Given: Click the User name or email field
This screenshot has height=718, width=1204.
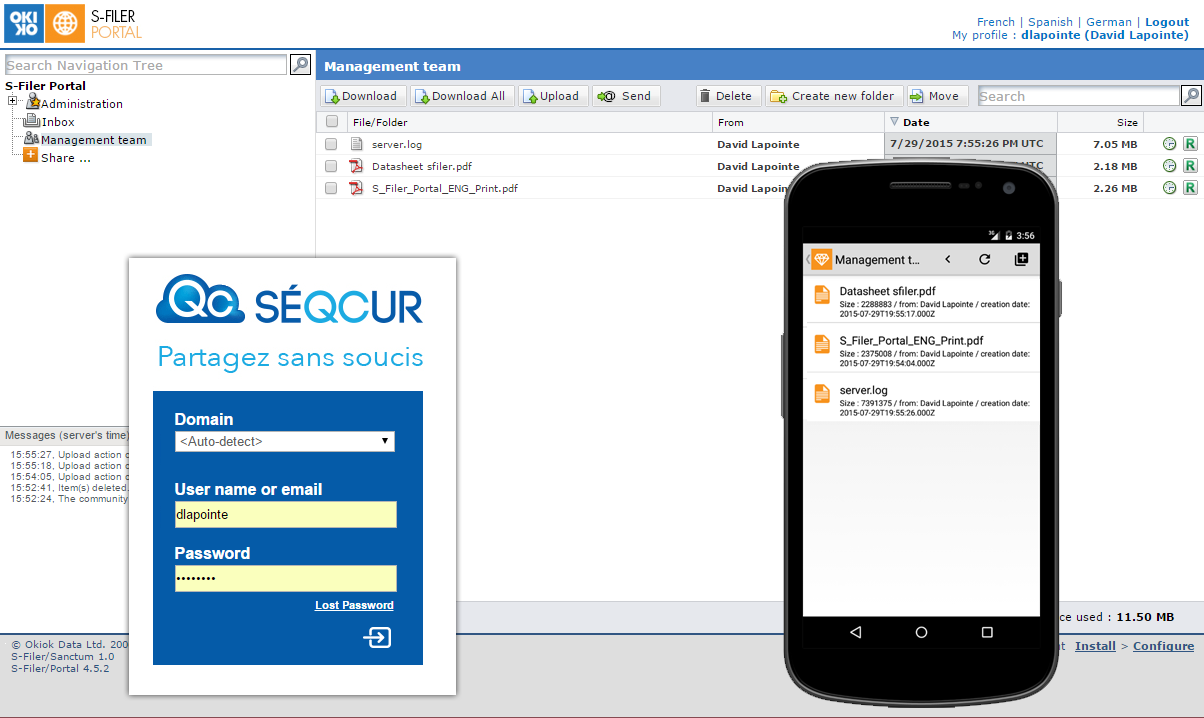Looking at the screenshot, I should [285, 514].
